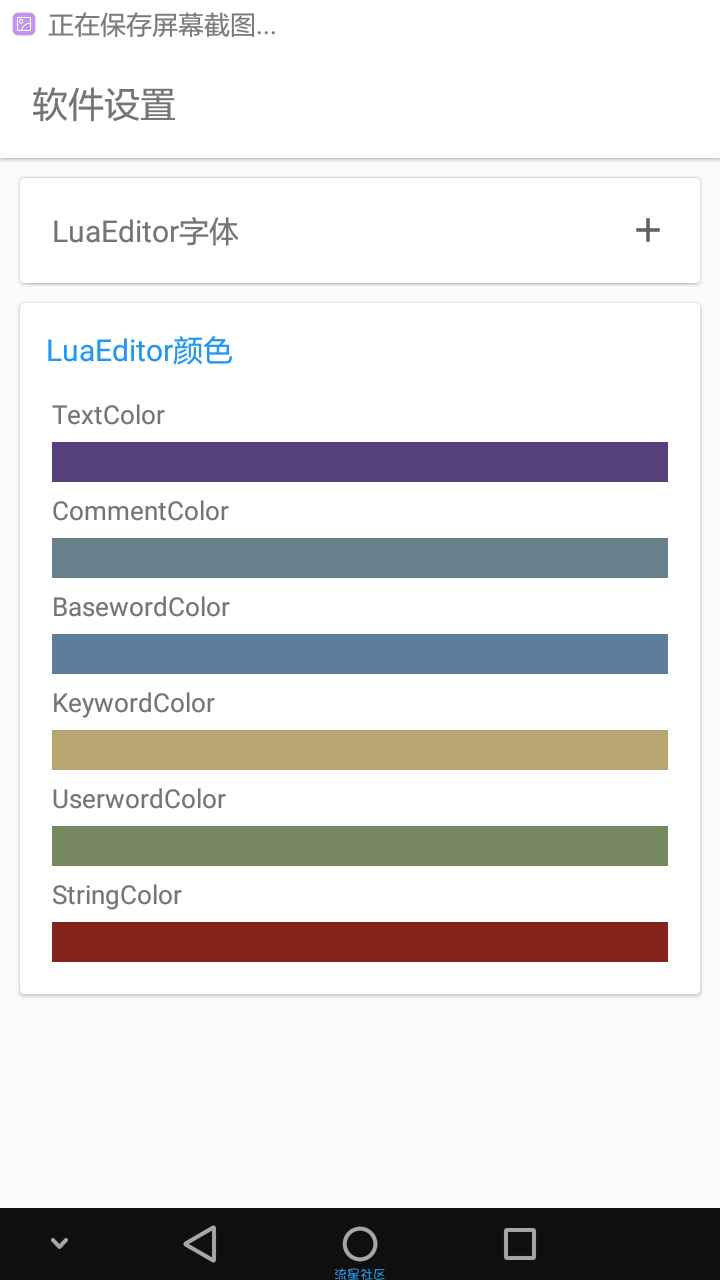Pick the dark red StringColor swatch
720x1280 pixels.
click(x=360, y=942)
